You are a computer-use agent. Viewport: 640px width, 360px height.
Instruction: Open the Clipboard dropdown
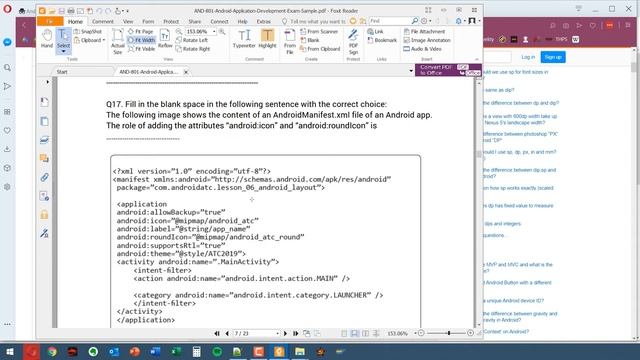[x=89, y=40]
